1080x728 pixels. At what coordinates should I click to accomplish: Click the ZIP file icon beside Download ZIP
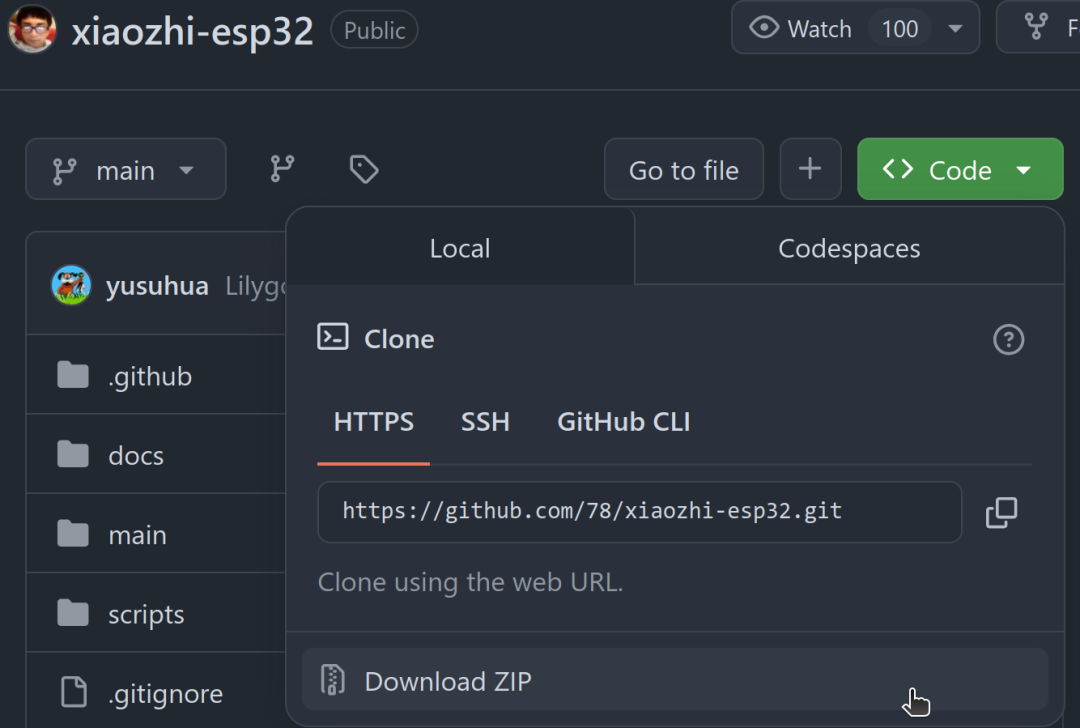click(333, 680)
